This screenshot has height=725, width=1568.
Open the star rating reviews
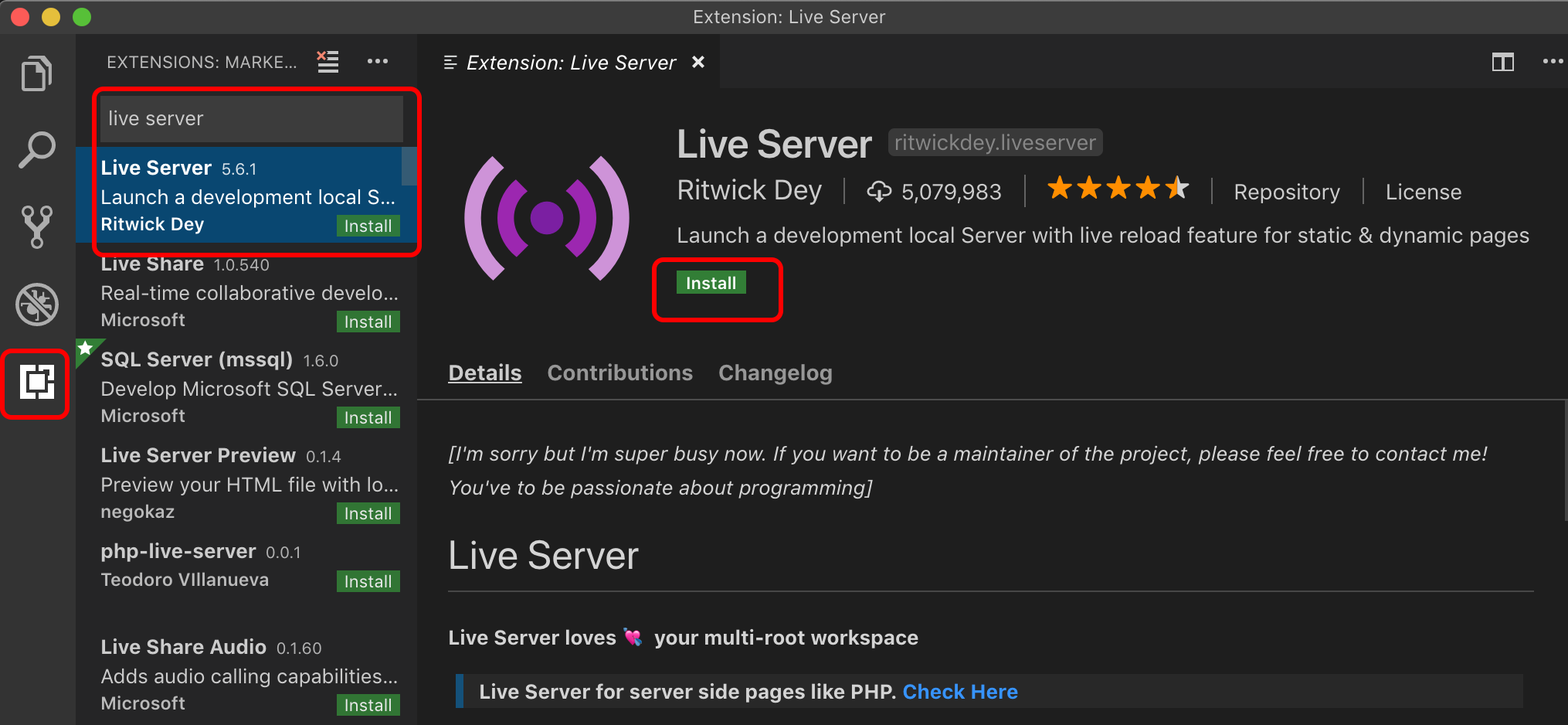[x=1118, y=188]
